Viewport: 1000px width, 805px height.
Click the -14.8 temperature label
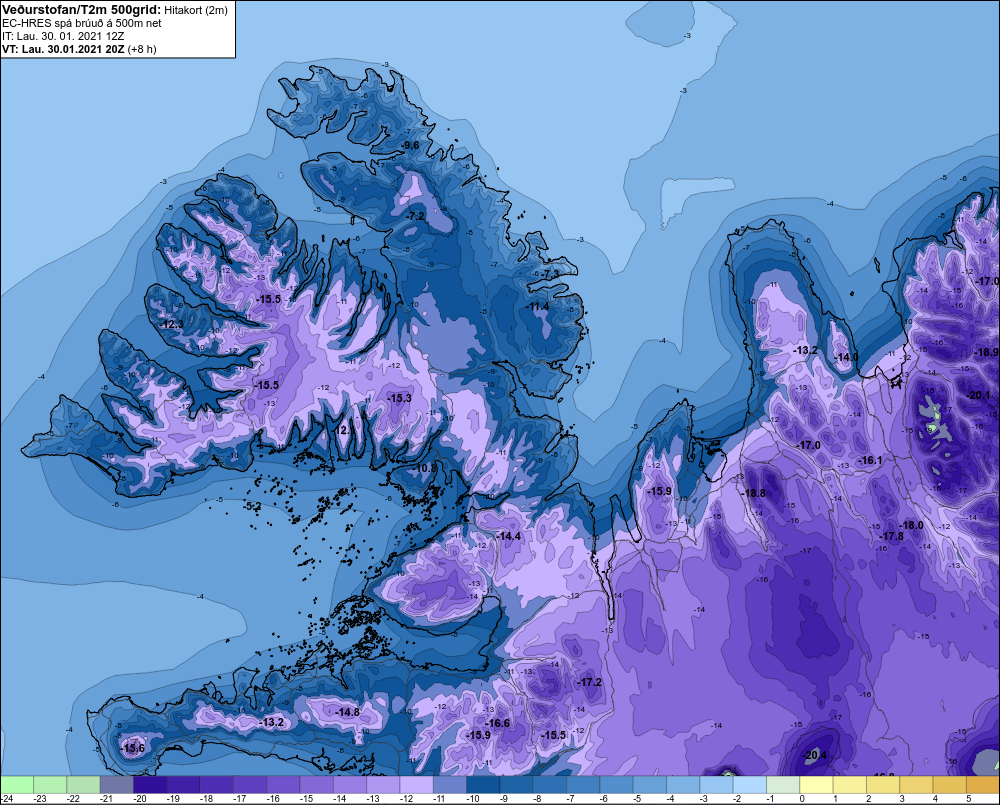(348, 712)
